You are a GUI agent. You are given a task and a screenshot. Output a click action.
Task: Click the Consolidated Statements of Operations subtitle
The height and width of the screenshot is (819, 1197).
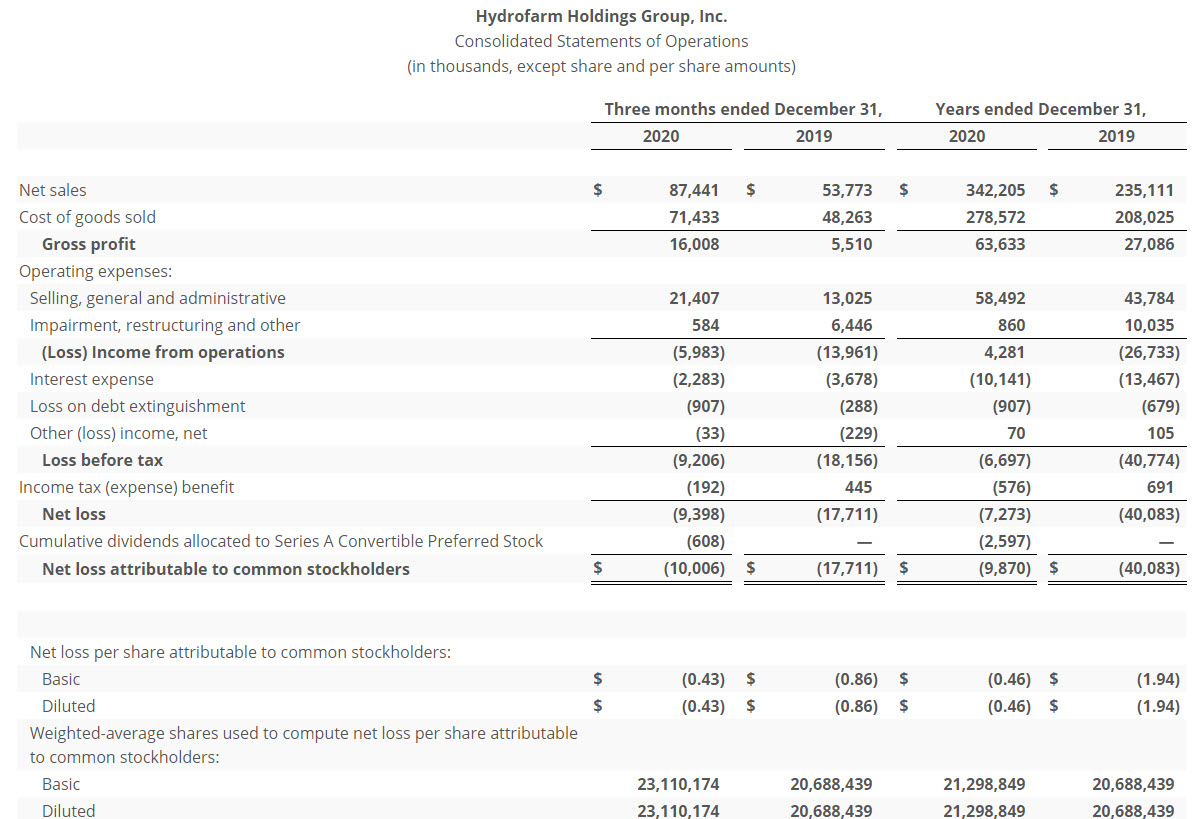(601, 41)
